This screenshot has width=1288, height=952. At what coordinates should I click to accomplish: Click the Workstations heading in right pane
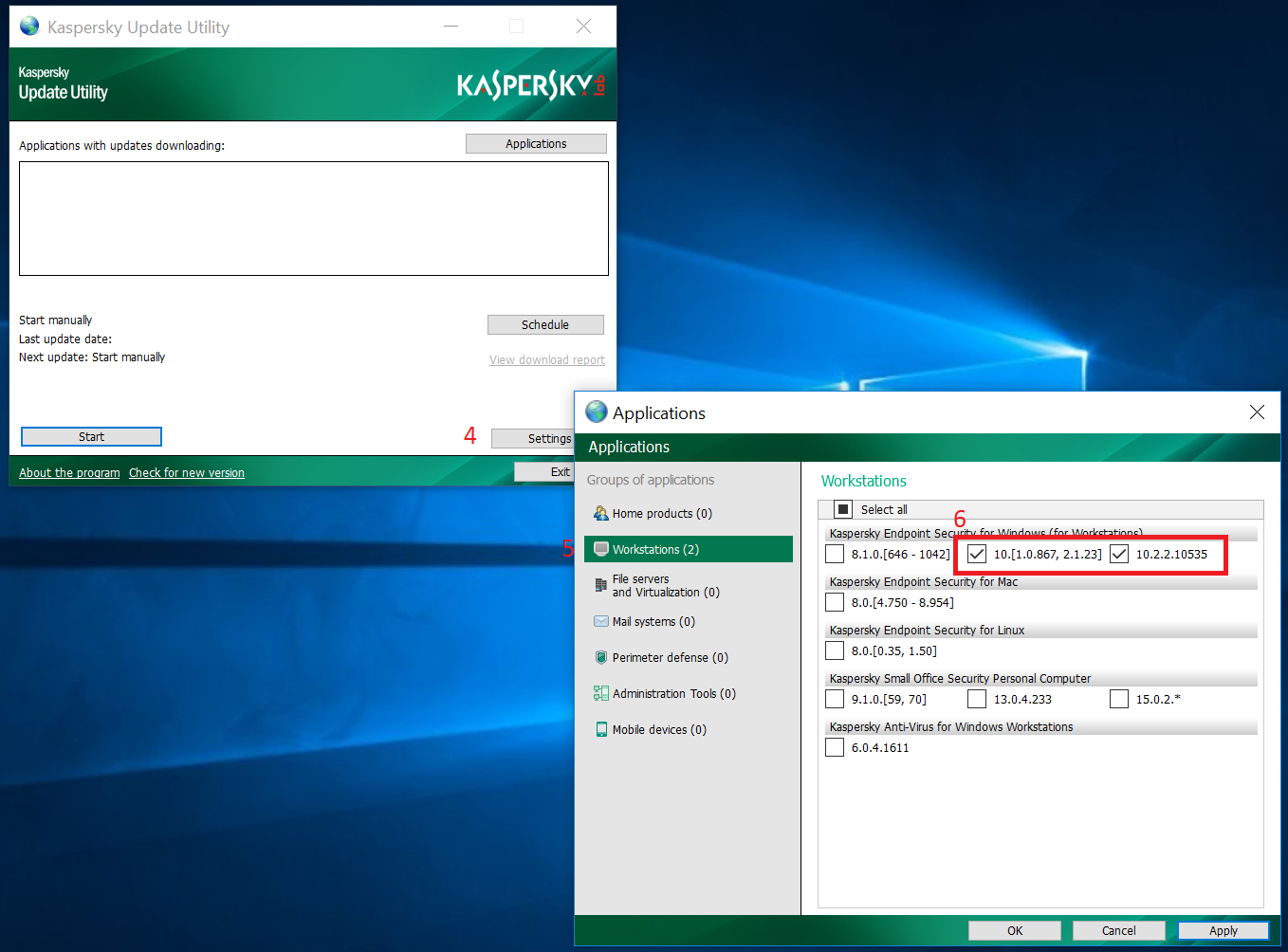(864, 481)
